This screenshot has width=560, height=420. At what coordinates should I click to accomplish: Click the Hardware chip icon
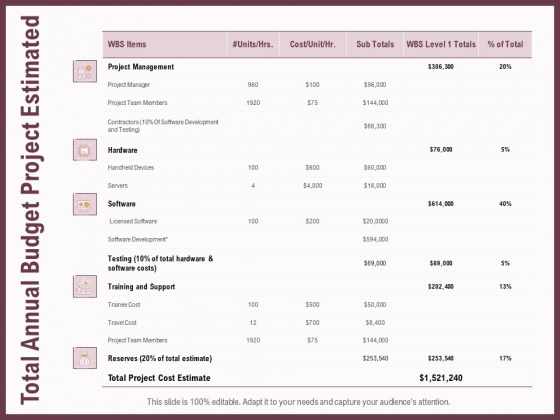[85, 150]
